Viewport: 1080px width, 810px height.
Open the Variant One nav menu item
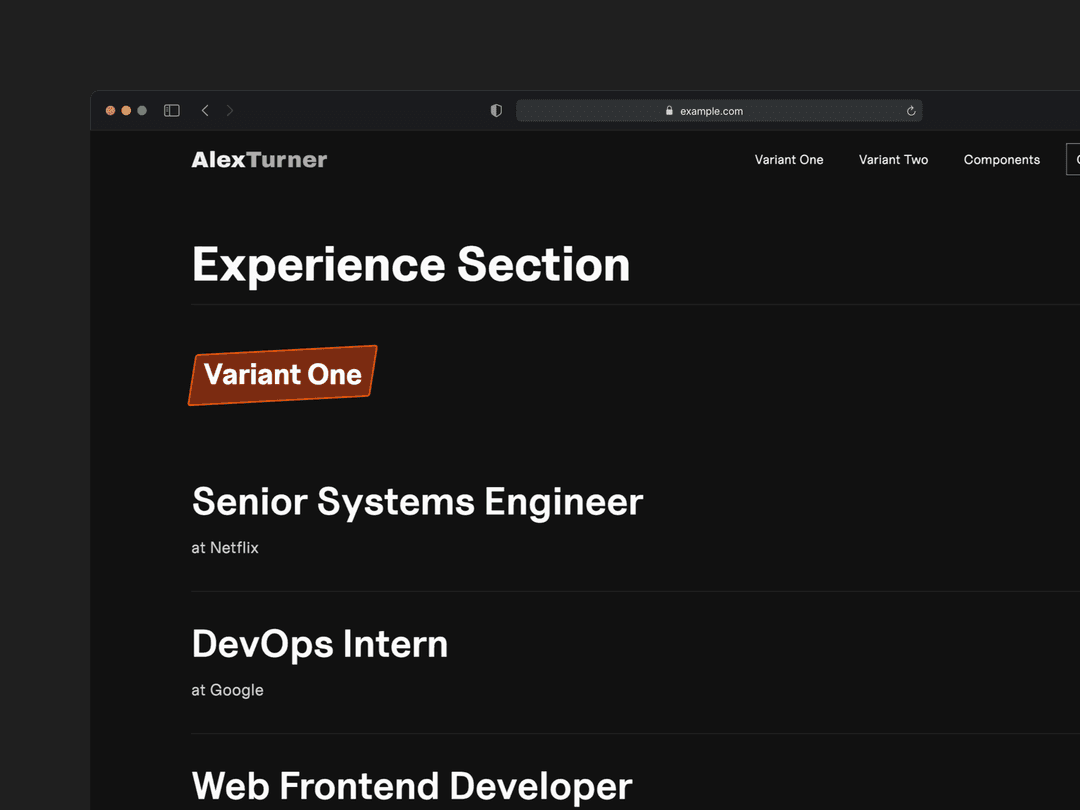pyautogui.click(x=789, y=160)
